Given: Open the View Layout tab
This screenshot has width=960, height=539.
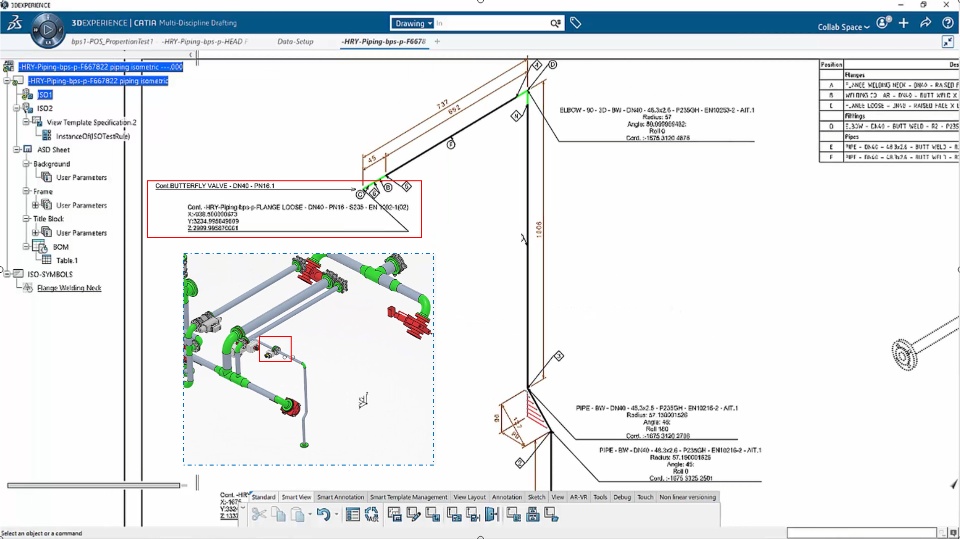Looking at the screenshot, I should coord(470,497).
